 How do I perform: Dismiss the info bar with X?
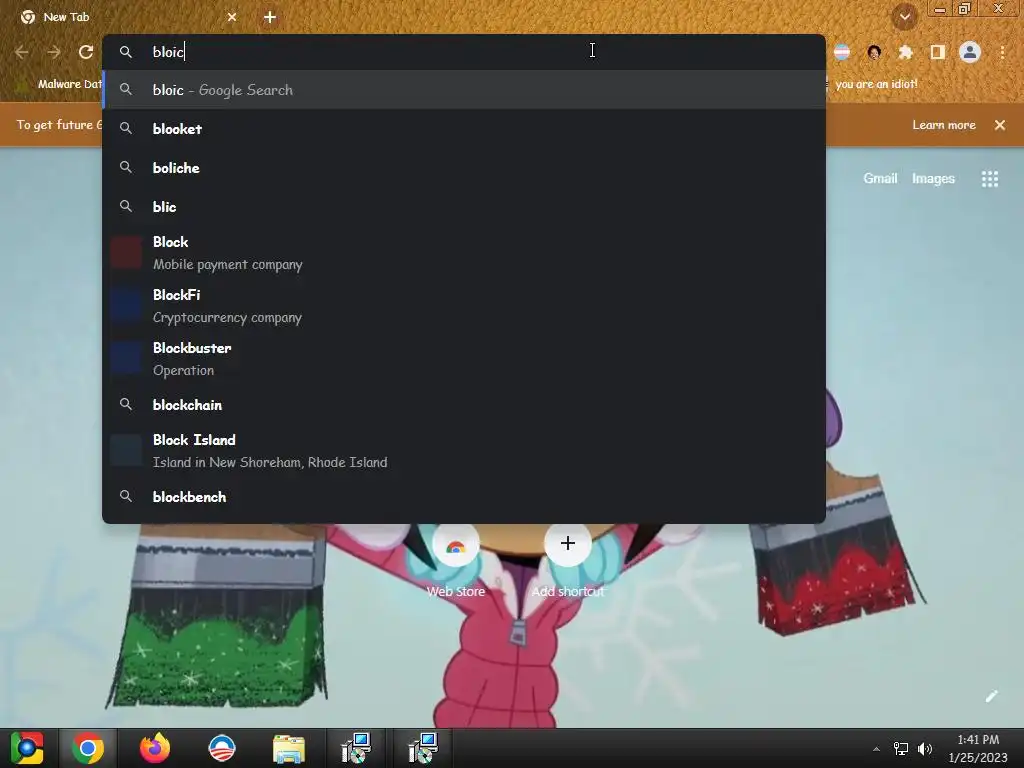pos(1000,125)
